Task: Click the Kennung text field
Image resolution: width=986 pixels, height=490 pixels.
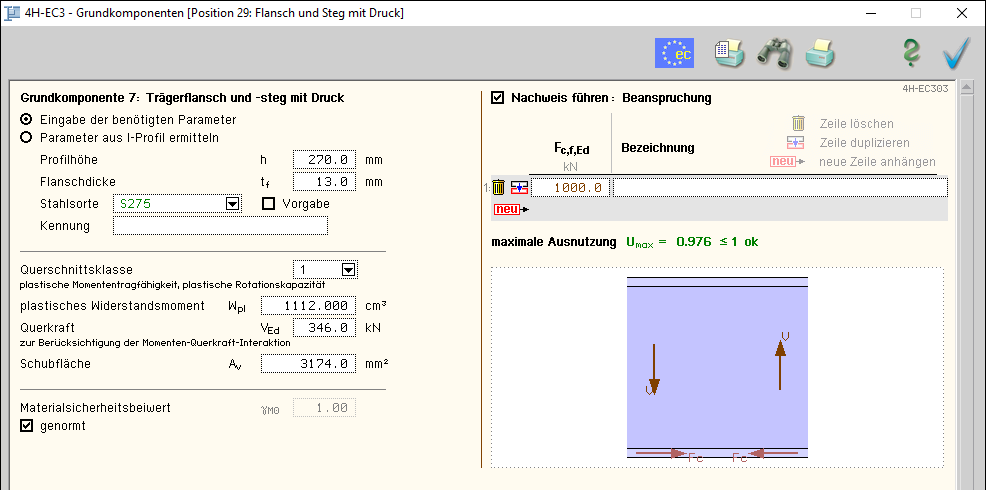Action: pos(220,226)
